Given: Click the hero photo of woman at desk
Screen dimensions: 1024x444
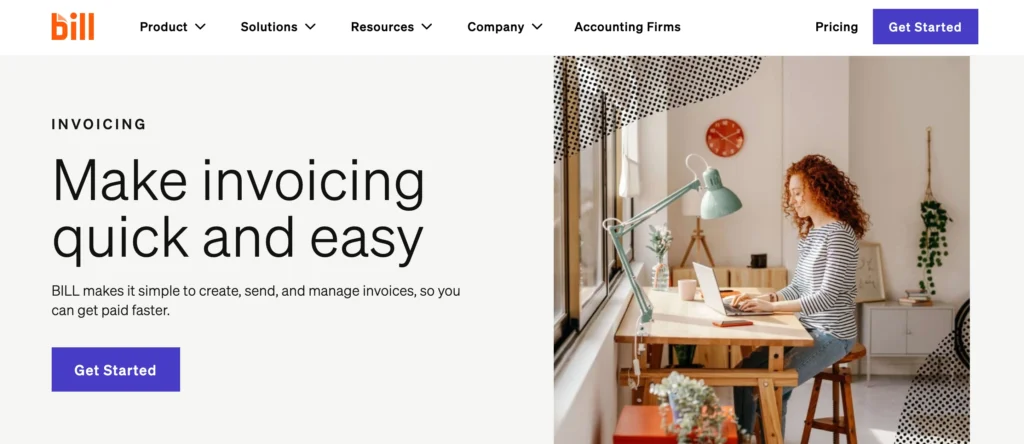Looking at the screenshot, I should (x=761, y=250).
